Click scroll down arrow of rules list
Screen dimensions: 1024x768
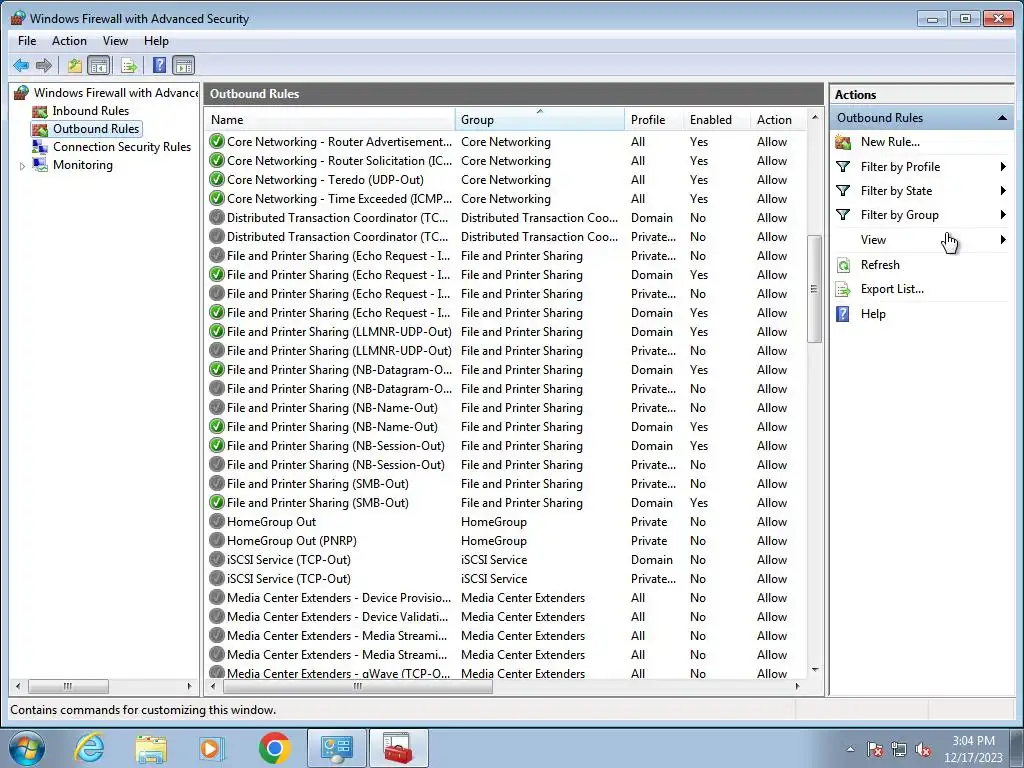[814, 670]
